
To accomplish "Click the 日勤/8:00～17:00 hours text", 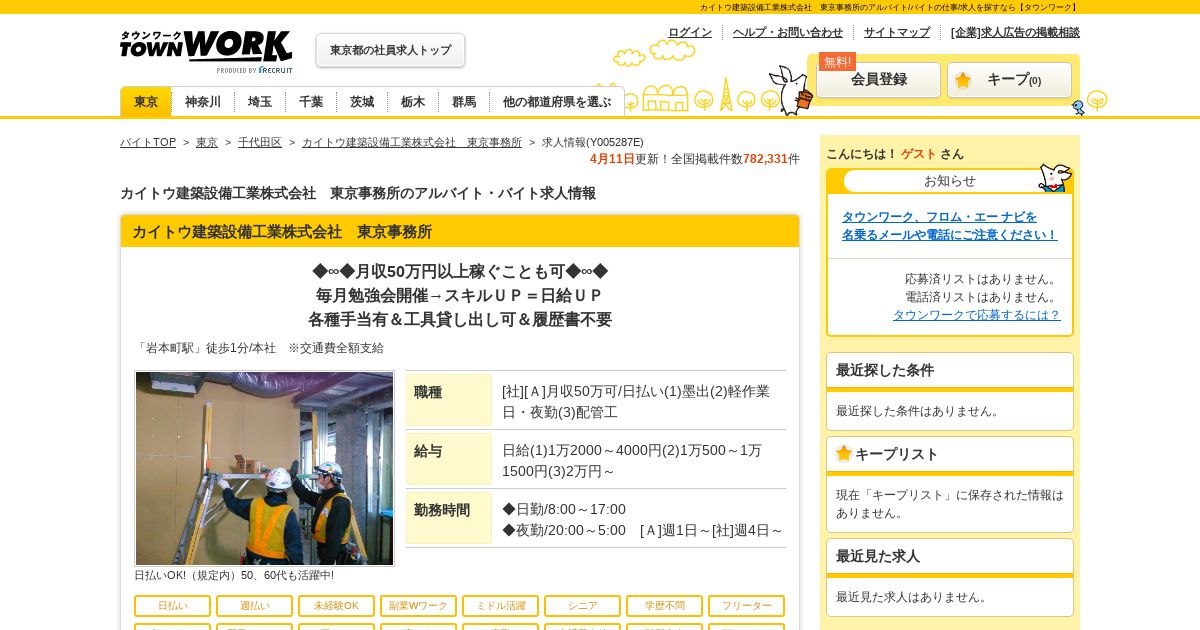I will coord(564,509).
